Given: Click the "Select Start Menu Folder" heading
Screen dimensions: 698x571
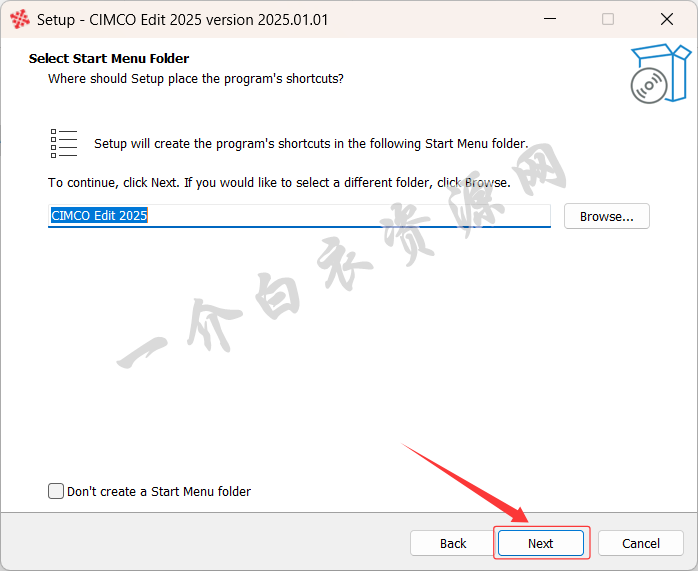Looking at the screenshot, I should [109, 58].
